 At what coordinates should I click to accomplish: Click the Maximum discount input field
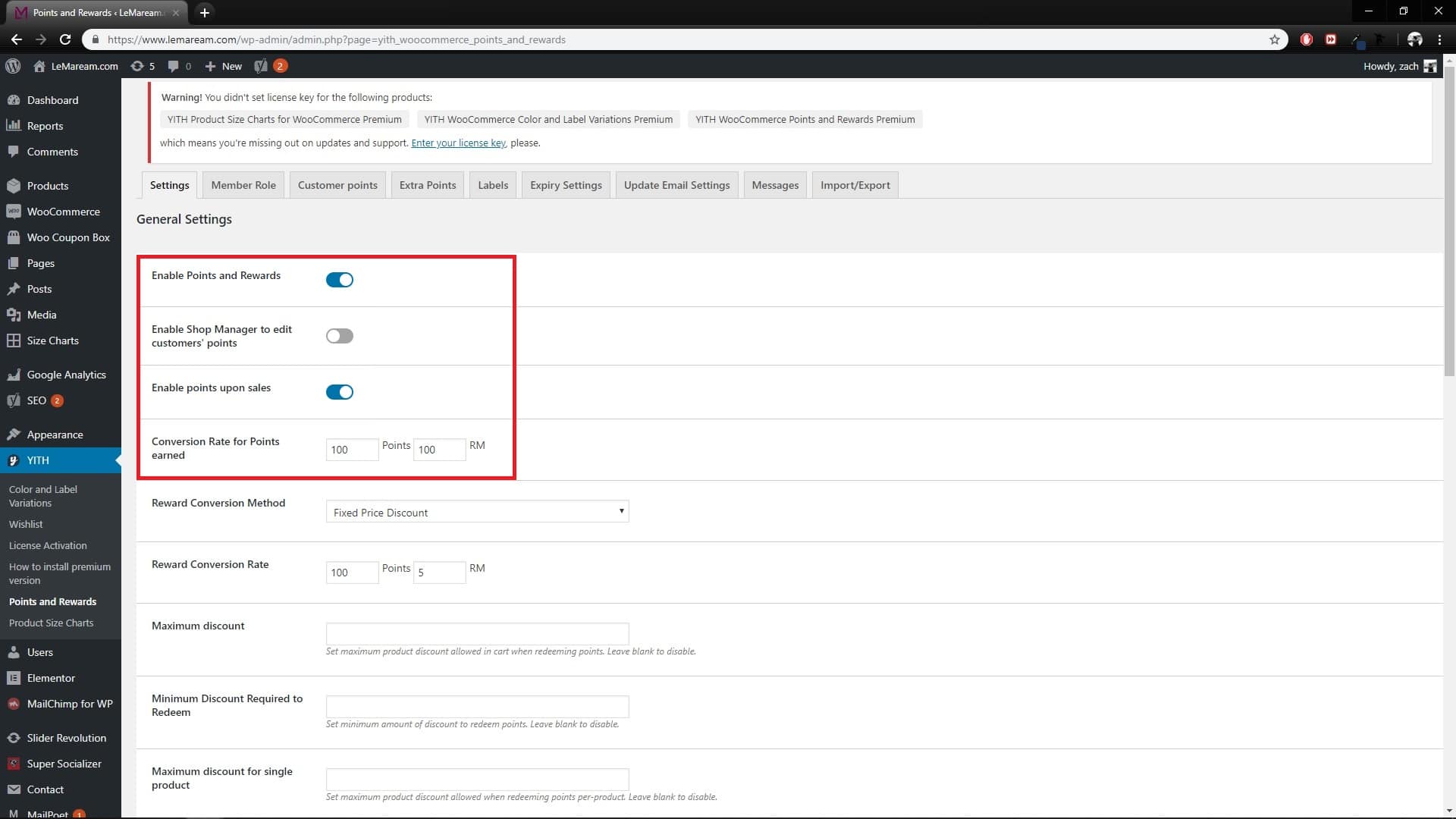pyautogui.click(x=477, y=634)
